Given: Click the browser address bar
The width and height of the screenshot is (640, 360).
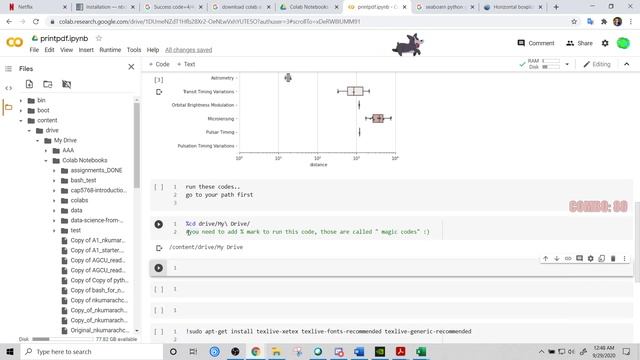Looking at the screenshot, I should 306,21.
